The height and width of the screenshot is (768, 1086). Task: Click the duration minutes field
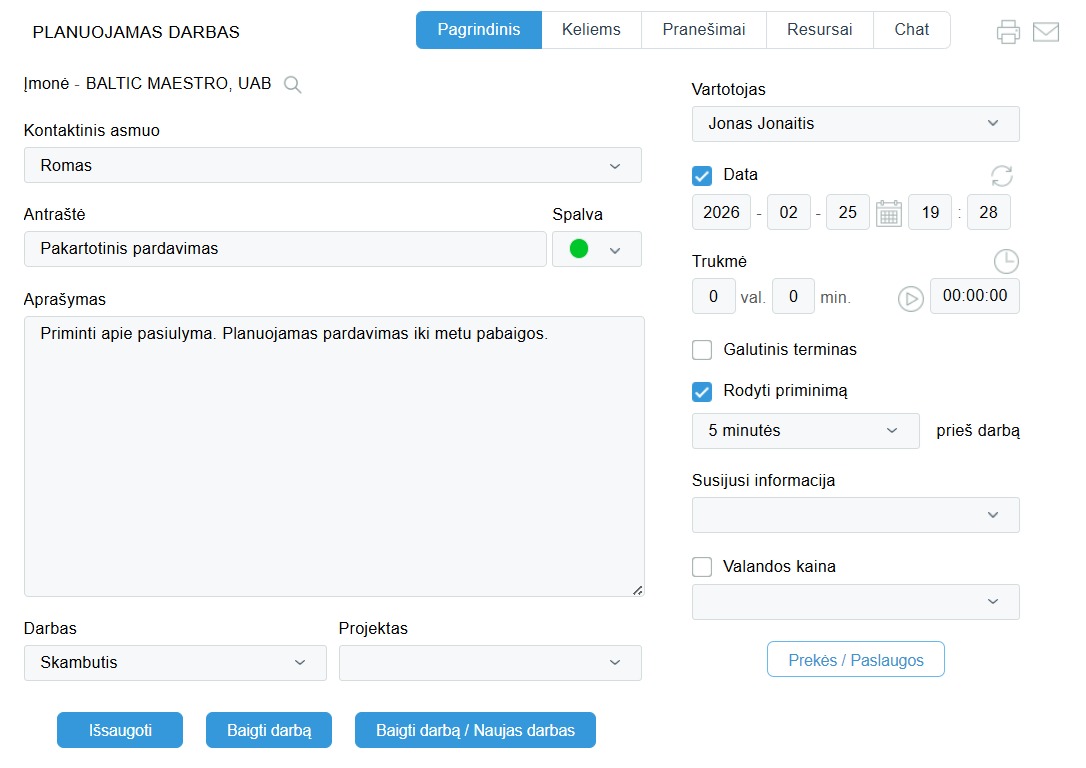(x=793, y=296)
